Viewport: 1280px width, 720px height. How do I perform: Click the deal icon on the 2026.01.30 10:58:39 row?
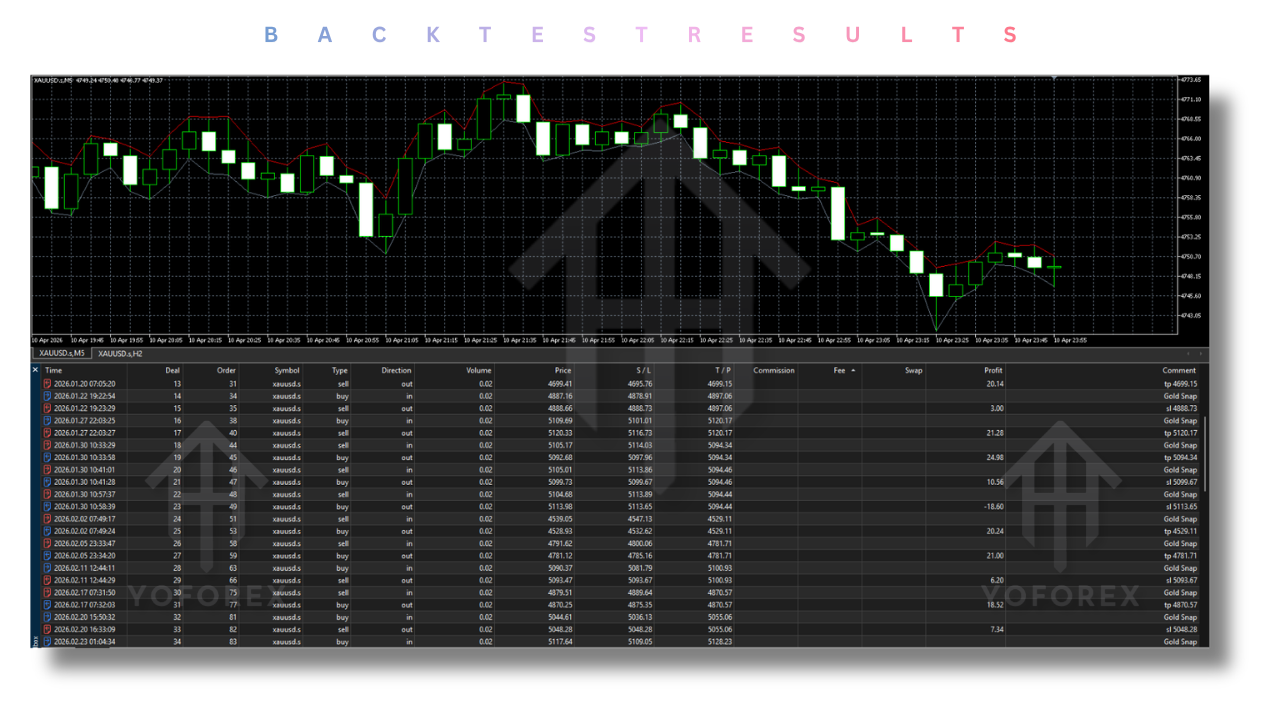(x=47, y=506)
